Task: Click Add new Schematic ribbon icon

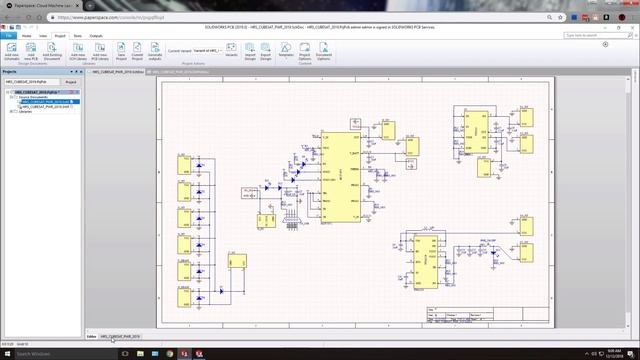Action: click(11, 51)
